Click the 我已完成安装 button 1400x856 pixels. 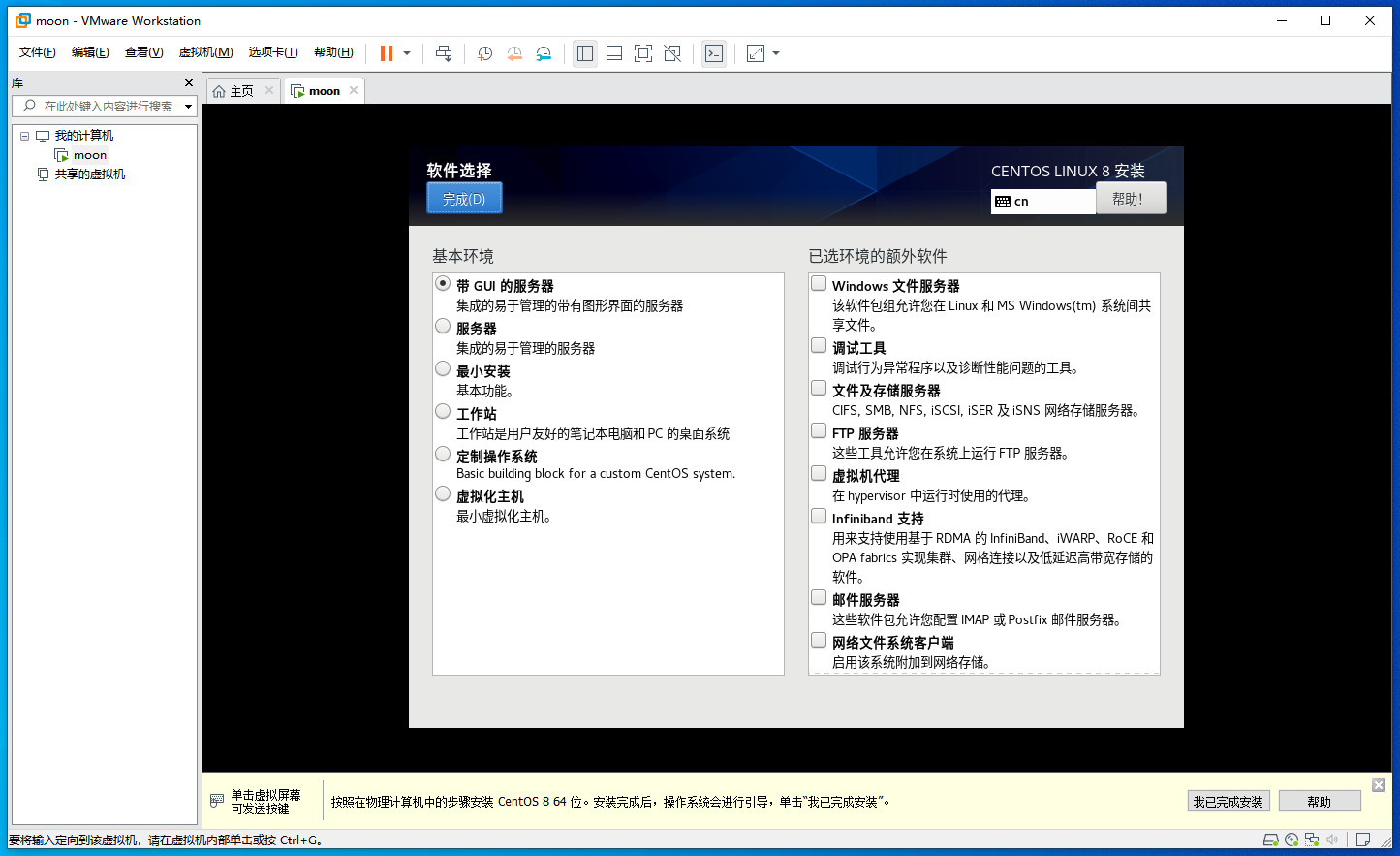pyautogui.click(x=1229, y=802)
